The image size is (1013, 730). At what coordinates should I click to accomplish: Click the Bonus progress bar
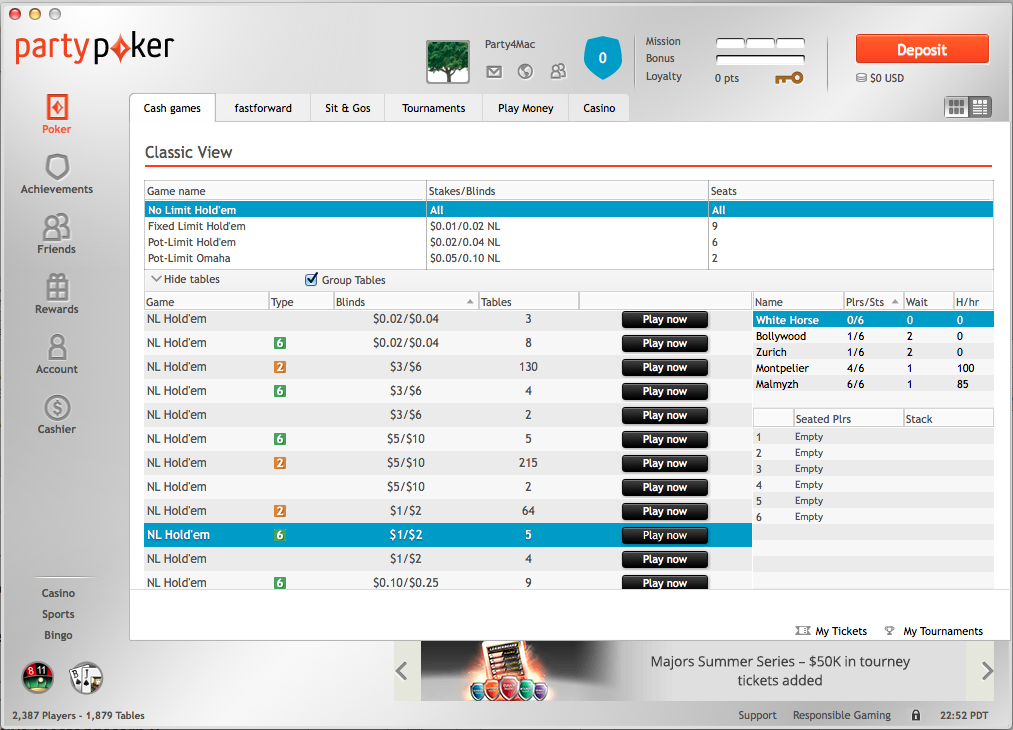coord(760,59)
